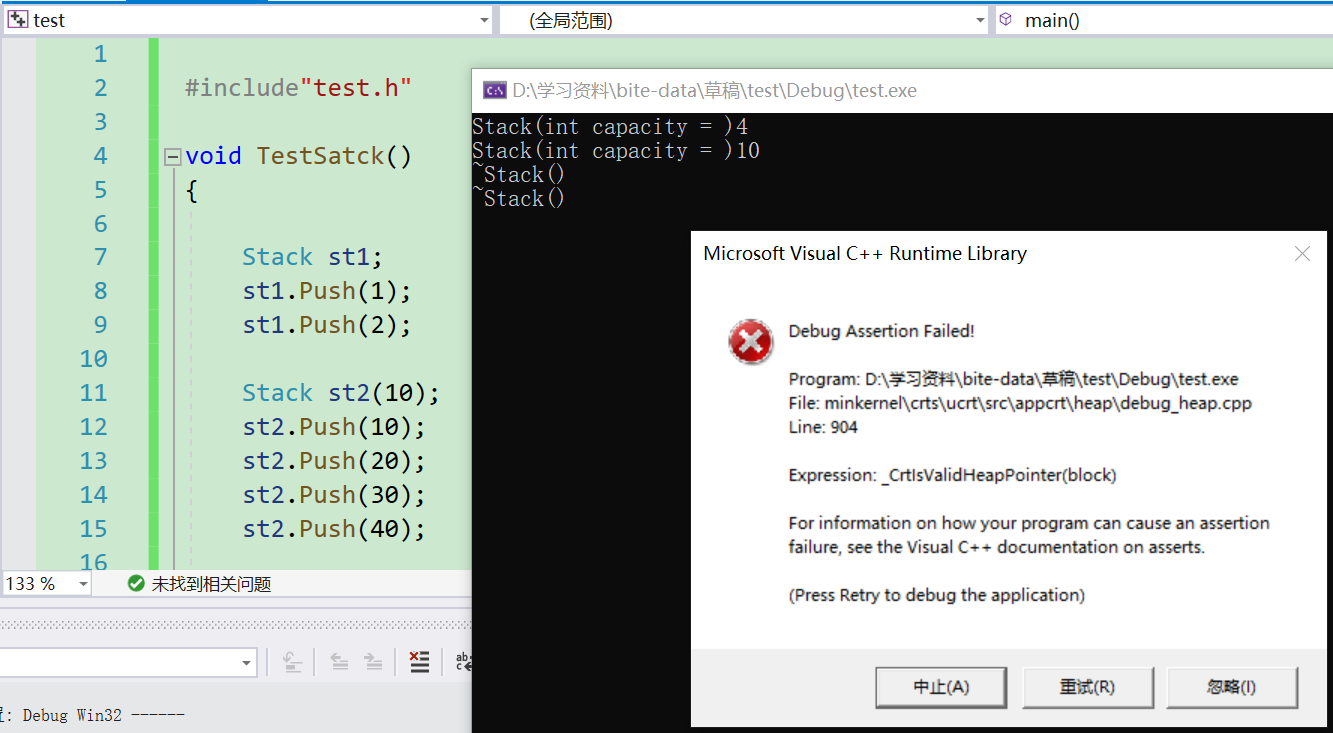
Task: Click on the st2.Push(40); line
Action: [x=334, y=529]
